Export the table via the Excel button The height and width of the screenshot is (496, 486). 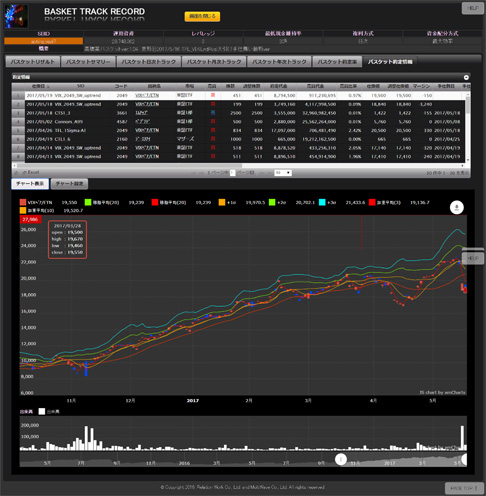(31, 172)
